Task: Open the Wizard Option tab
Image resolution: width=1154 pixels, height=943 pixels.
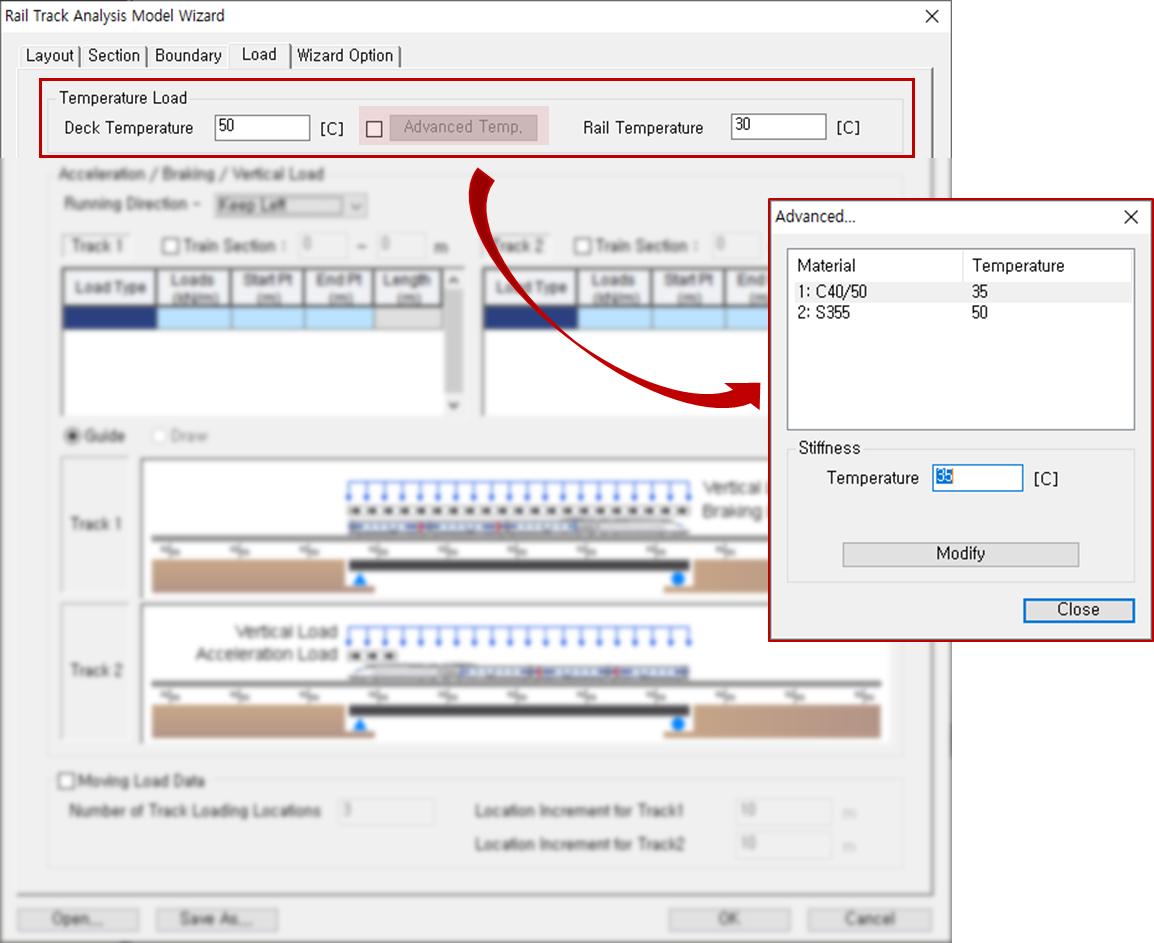Action: point(345,56)
